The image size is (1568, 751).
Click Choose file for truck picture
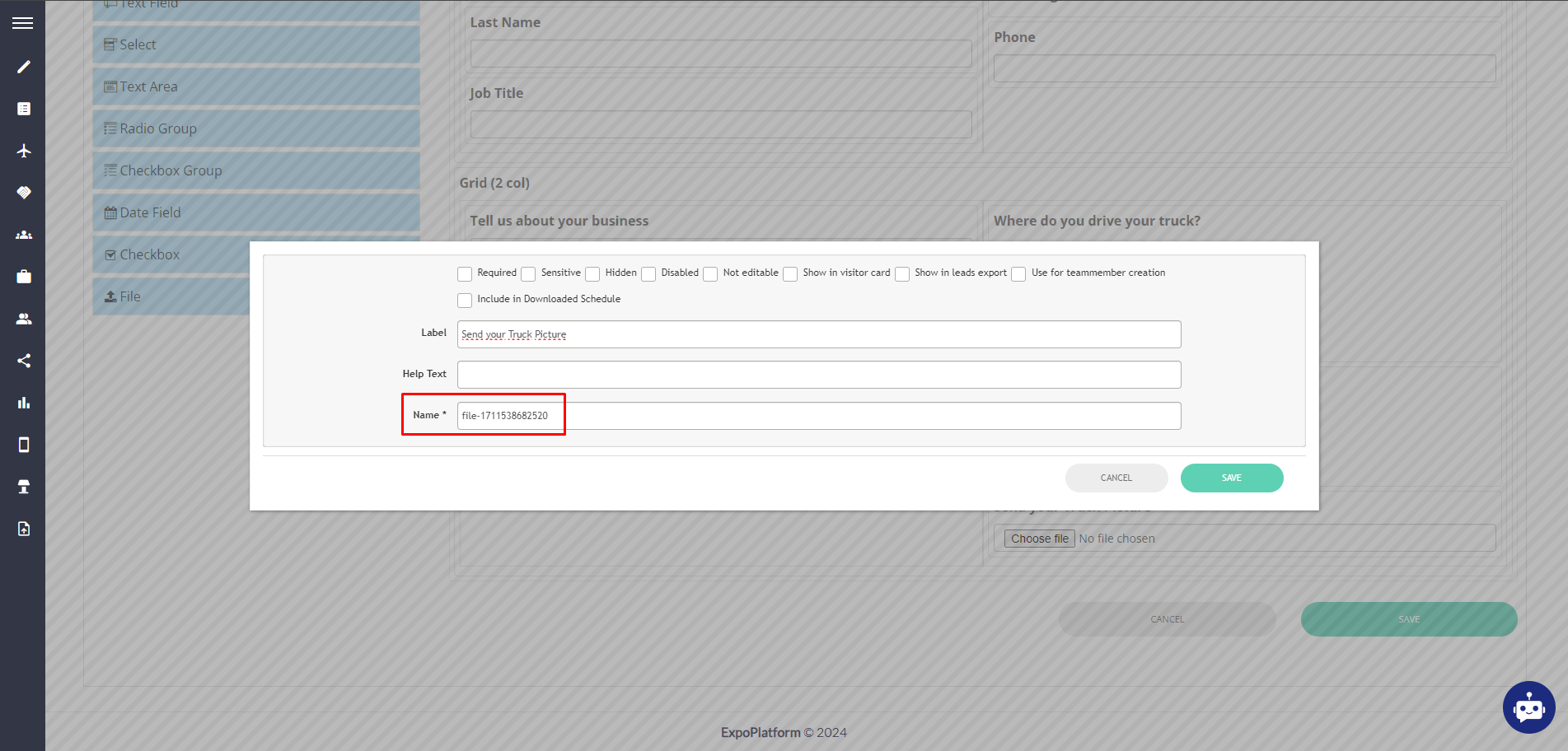(1038, 538)
